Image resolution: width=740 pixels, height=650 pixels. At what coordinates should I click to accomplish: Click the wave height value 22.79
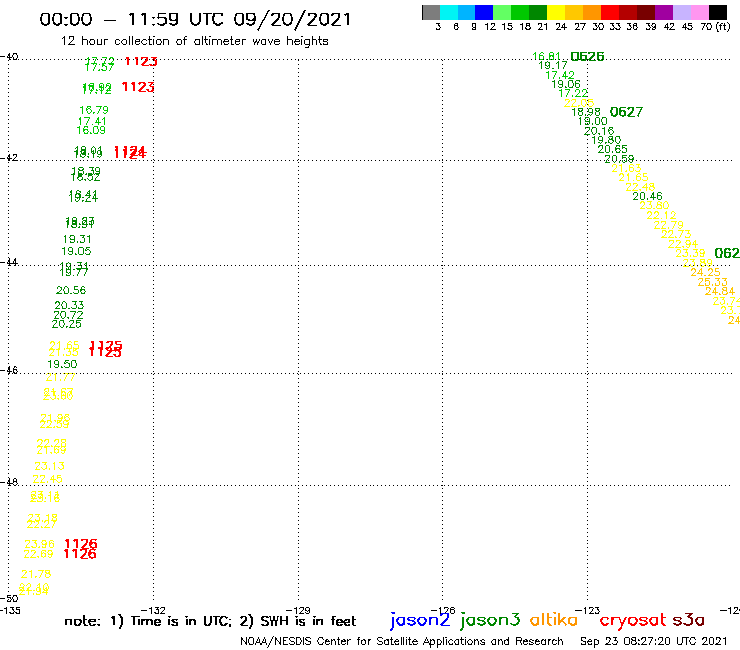(669, 225)
